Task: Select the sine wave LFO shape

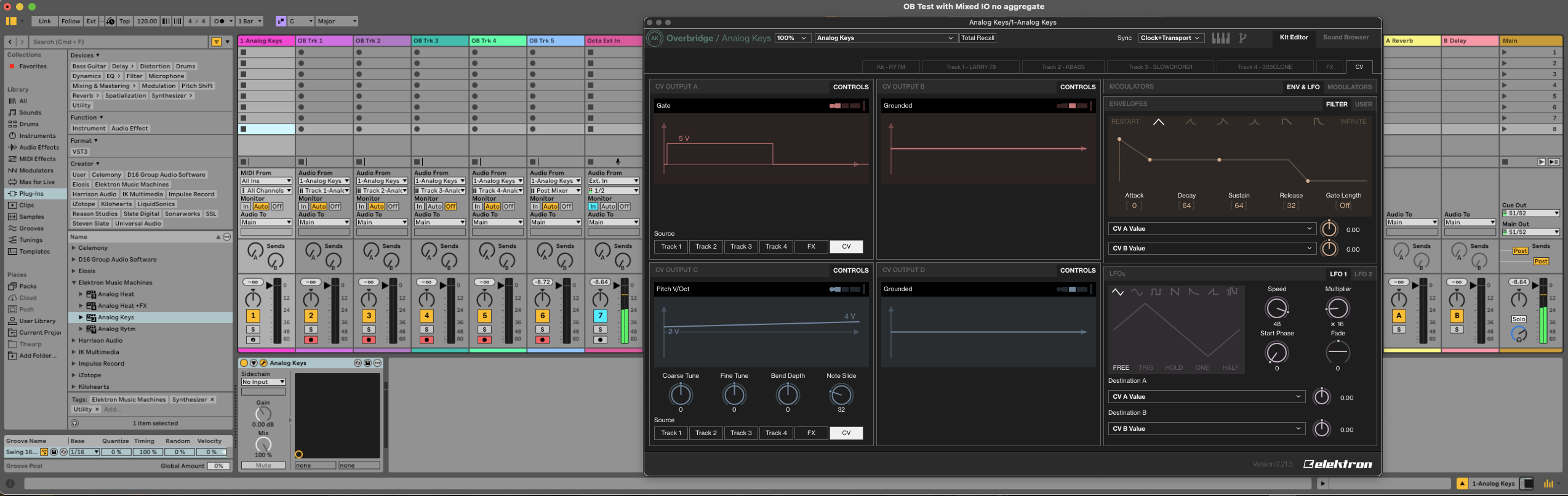Action: tap(1137, 292)
